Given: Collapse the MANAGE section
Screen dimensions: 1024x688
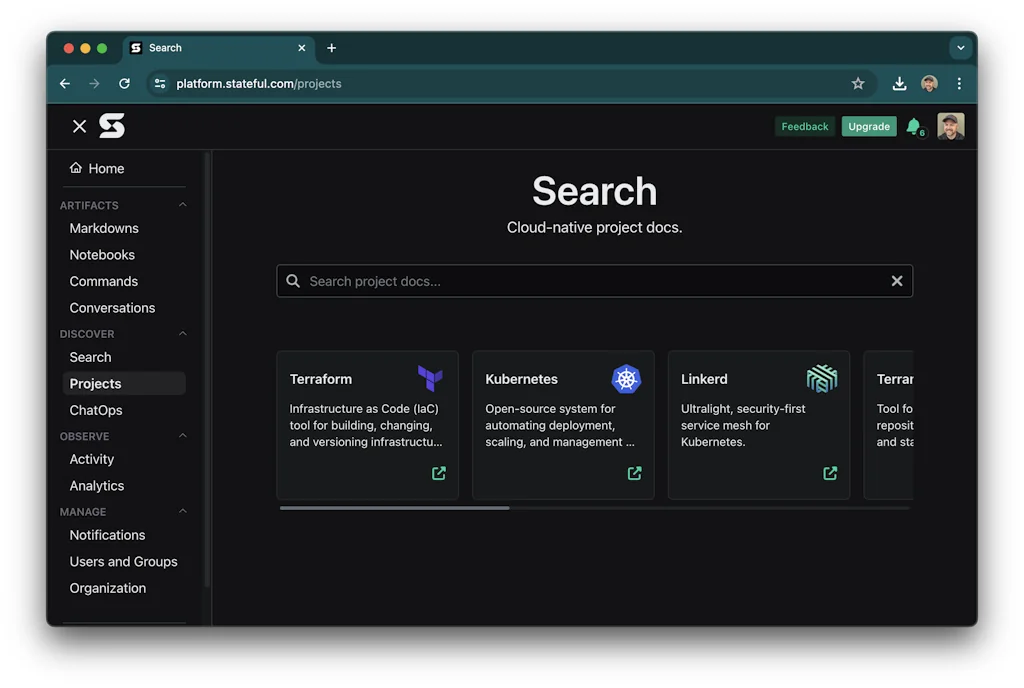Looking at the screenshot, I should (181, 511).
